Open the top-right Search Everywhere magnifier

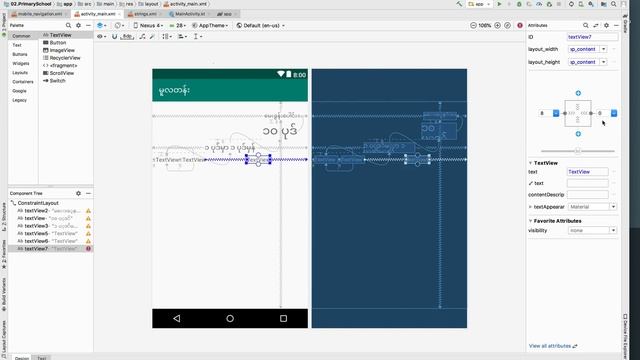[x=613, y=4]
